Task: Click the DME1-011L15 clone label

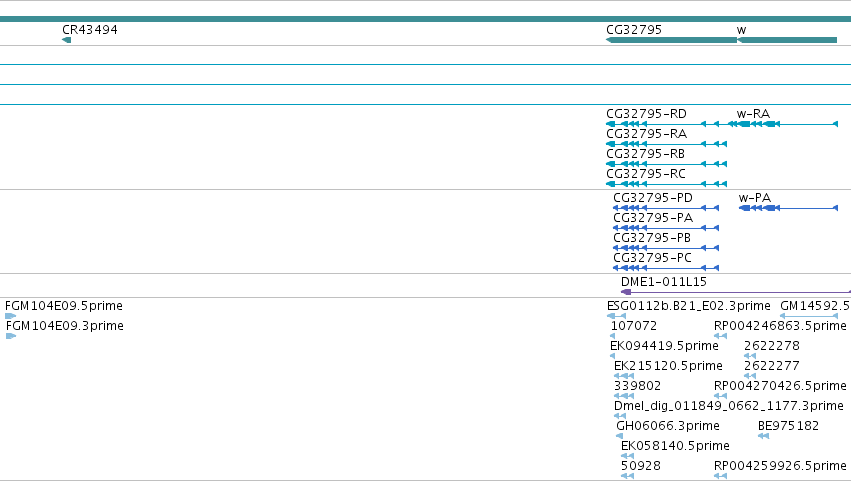Action: click(x=664, y=282)
